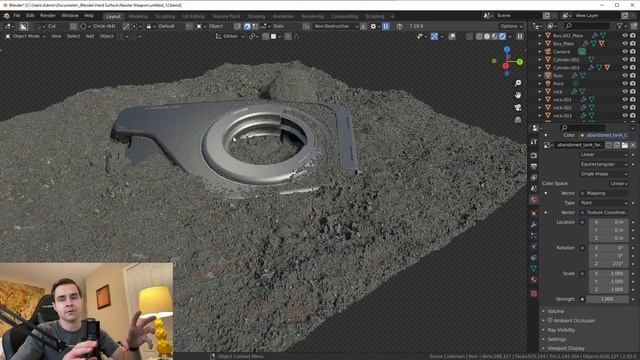Expand the rock.002 tree item

[x=540, y=107]
